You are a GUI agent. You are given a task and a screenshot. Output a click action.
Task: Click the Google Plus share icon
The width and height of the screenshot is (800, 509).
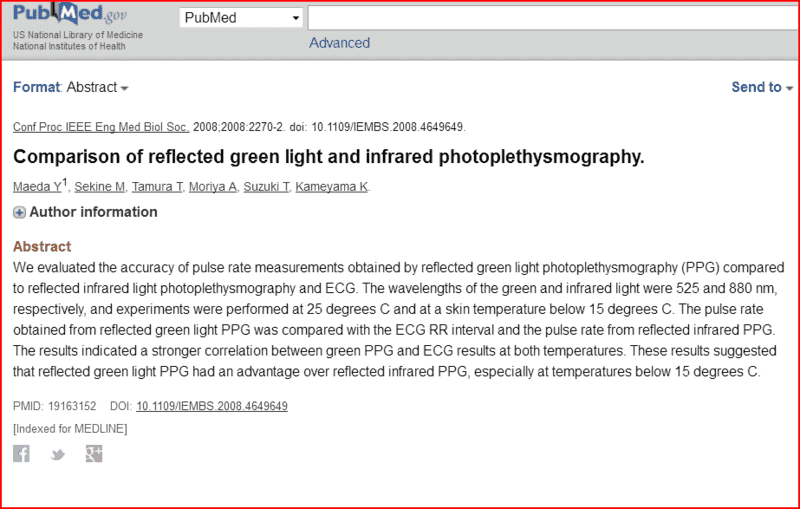point(94,454)
